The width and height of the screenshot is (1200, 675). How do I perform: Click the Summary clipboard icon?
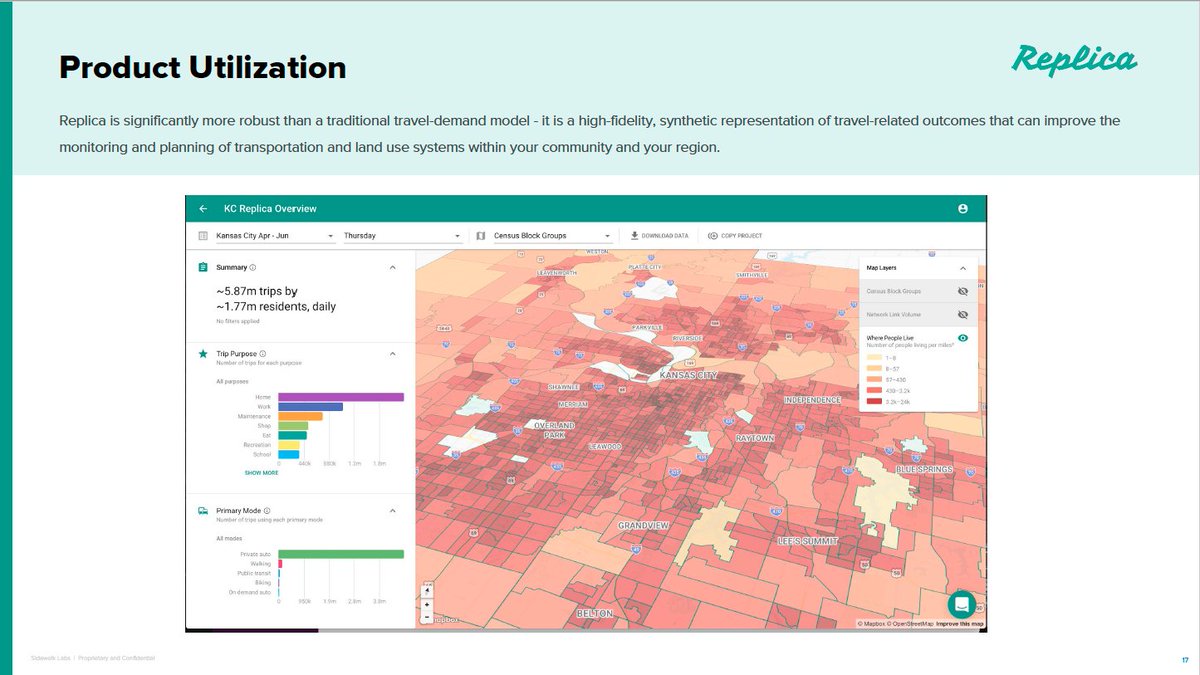(x=203, y=267)
